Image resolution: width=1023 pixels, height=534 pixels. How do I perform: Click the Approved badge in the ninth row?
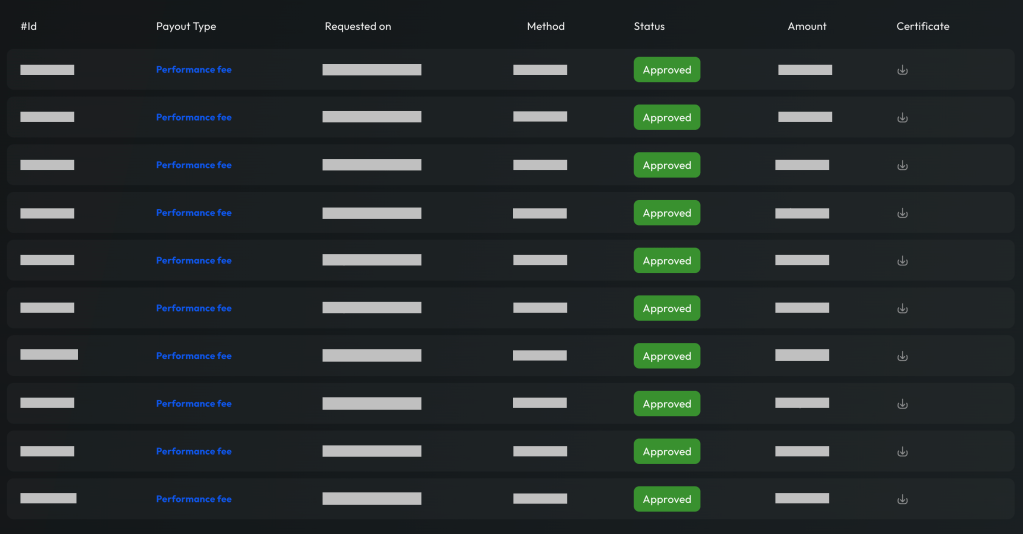tap(666, 452)
